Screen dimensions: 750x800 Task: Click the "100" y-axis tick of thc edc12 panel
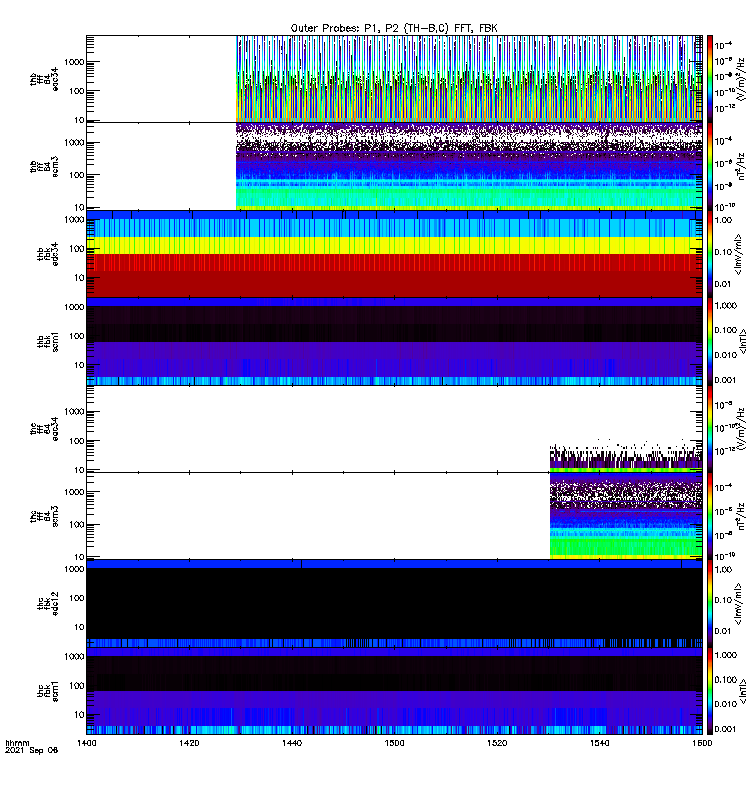tap(77, 598)
